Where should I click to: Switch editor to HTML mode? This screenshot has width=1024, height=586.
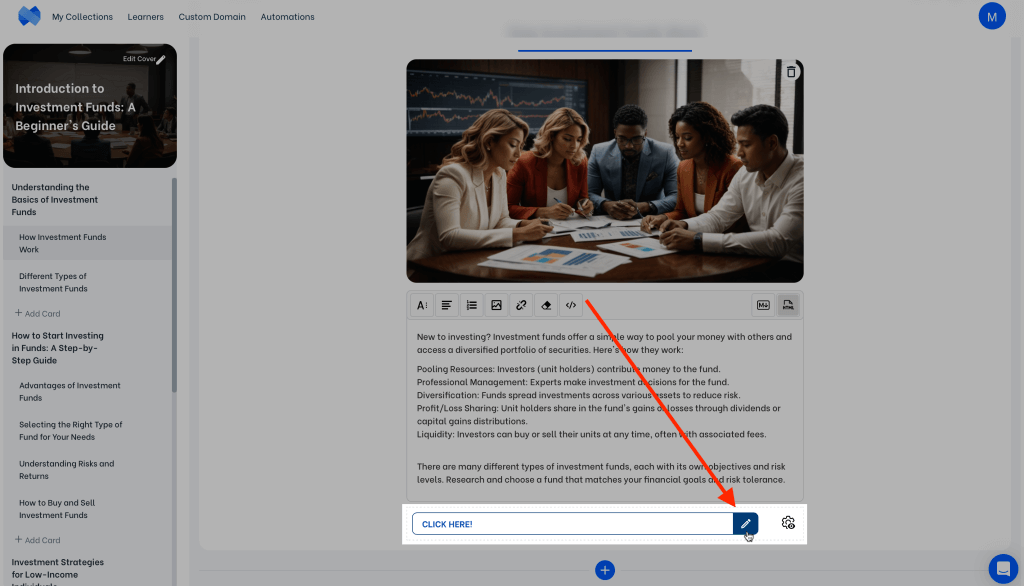pyautogui.click(x=788, y=305)
